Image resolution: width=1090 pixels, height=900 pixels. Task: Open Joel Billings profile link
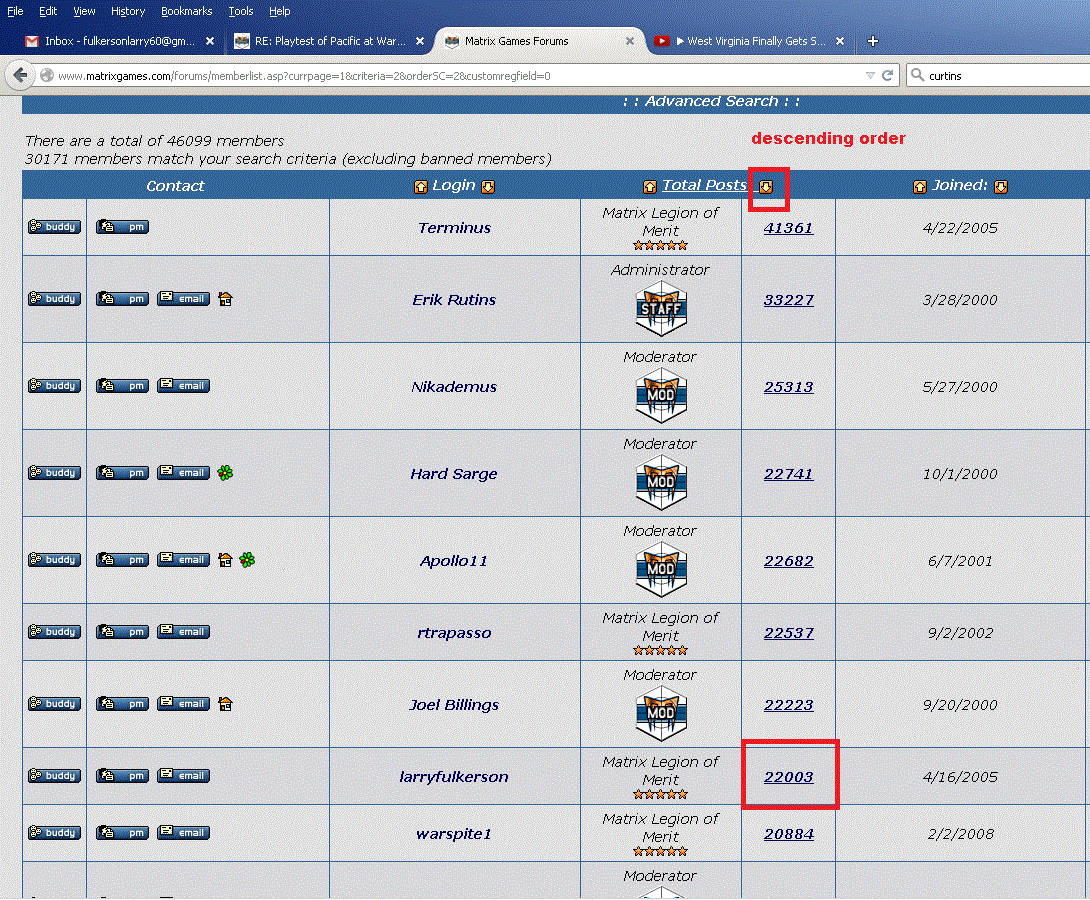[x=454, y=705]
